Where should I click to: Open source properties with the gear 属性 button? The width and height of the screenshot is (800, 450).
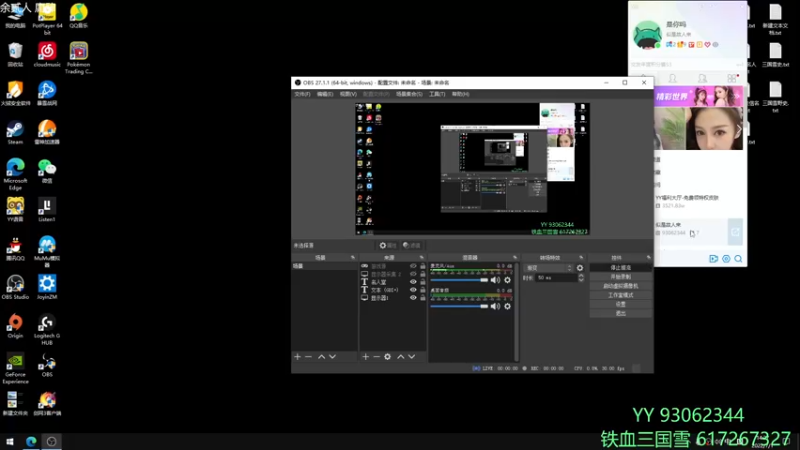pos(388,245)
